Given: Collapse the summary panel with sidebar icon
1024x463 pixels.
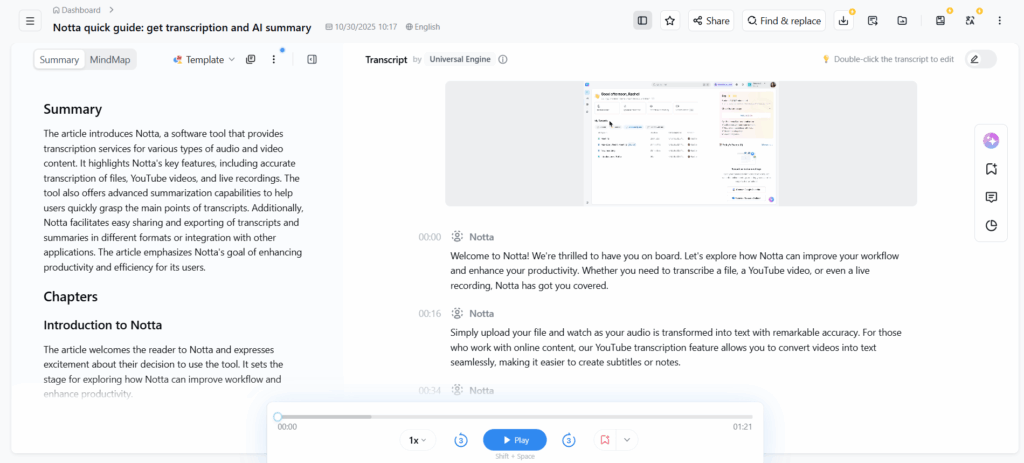Looking at the screenshot, I should click(x=312, y=59).
